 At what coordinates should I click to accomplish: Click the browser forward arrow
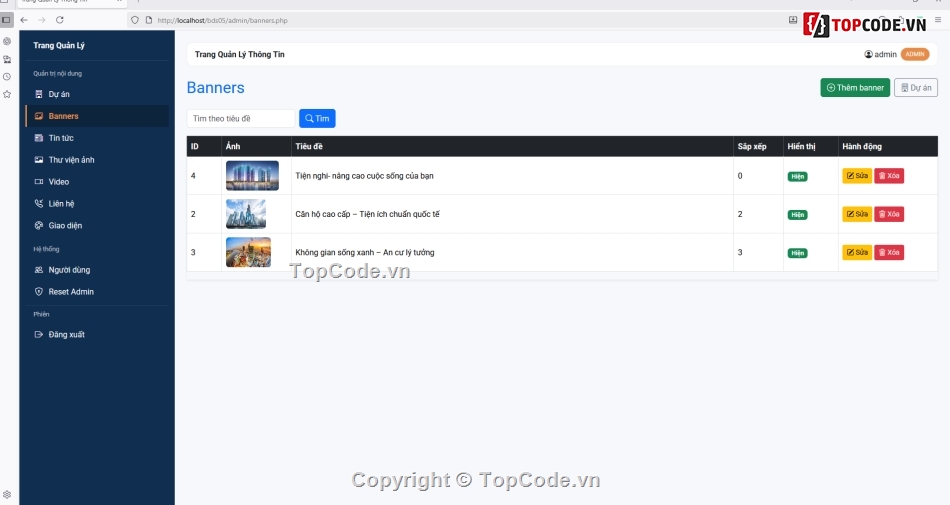(x=42, y=20)
